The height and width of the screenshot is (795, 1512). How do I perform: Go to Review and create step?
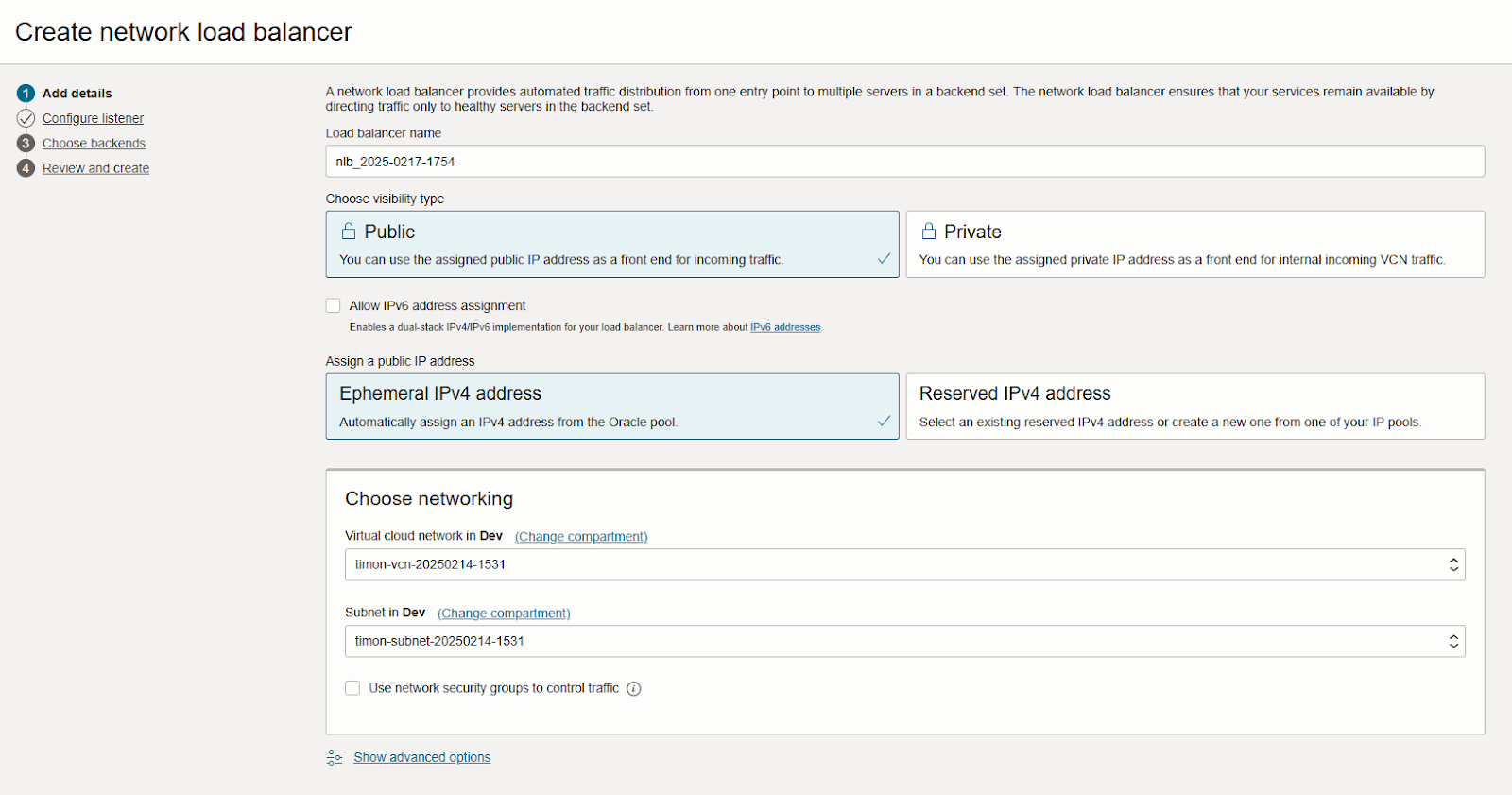95,168
